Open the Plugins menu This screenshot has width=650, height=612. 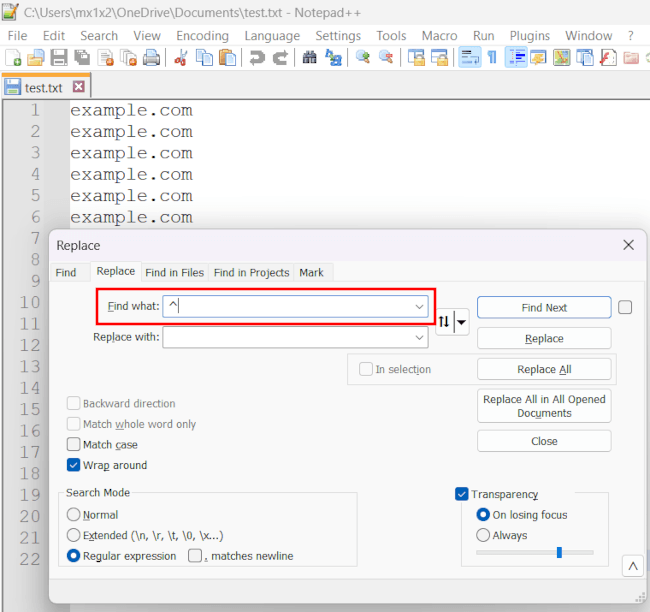(x=530, y=36)
